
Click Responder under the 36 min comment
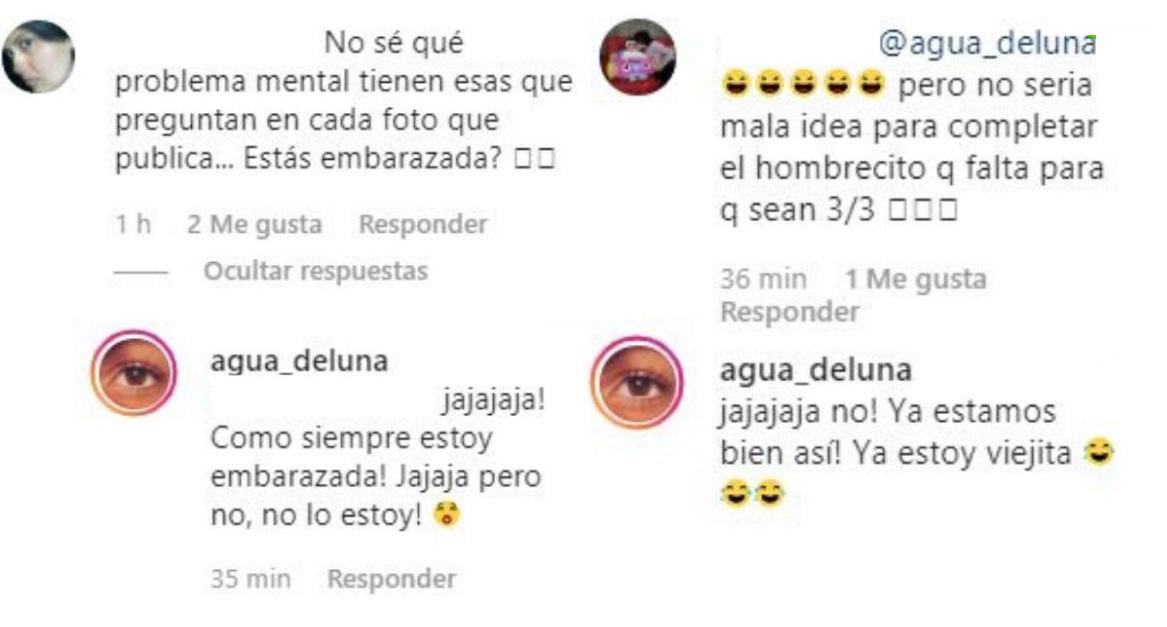coord(790,312)
